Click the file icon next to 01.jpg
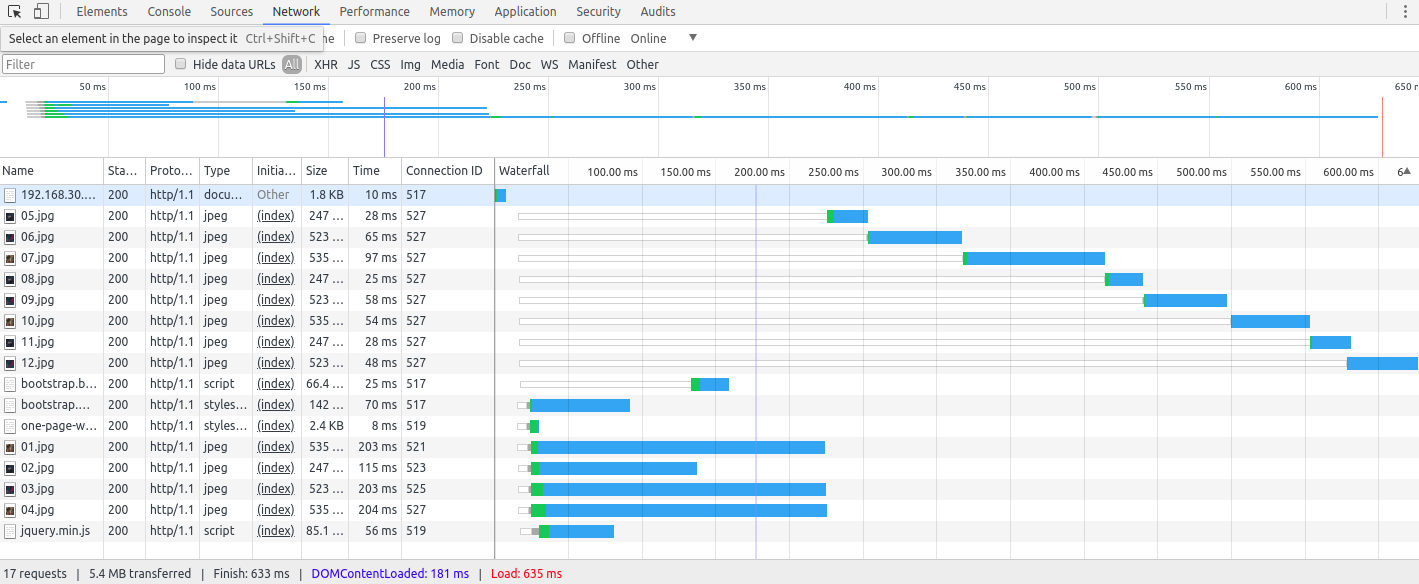The width and height of the screenshot is (1419, 584). pos(10,447)
